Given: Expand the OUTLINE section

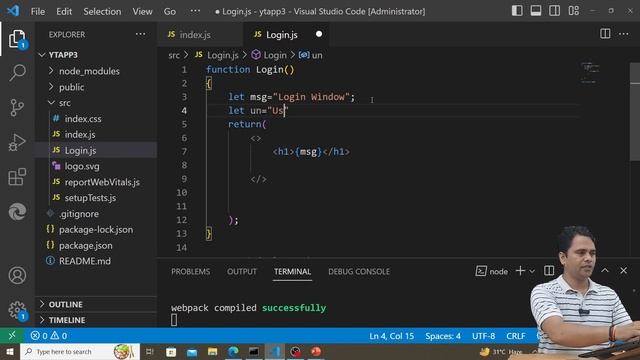Looking at the screenshot, I should click(x=65, y=304).
